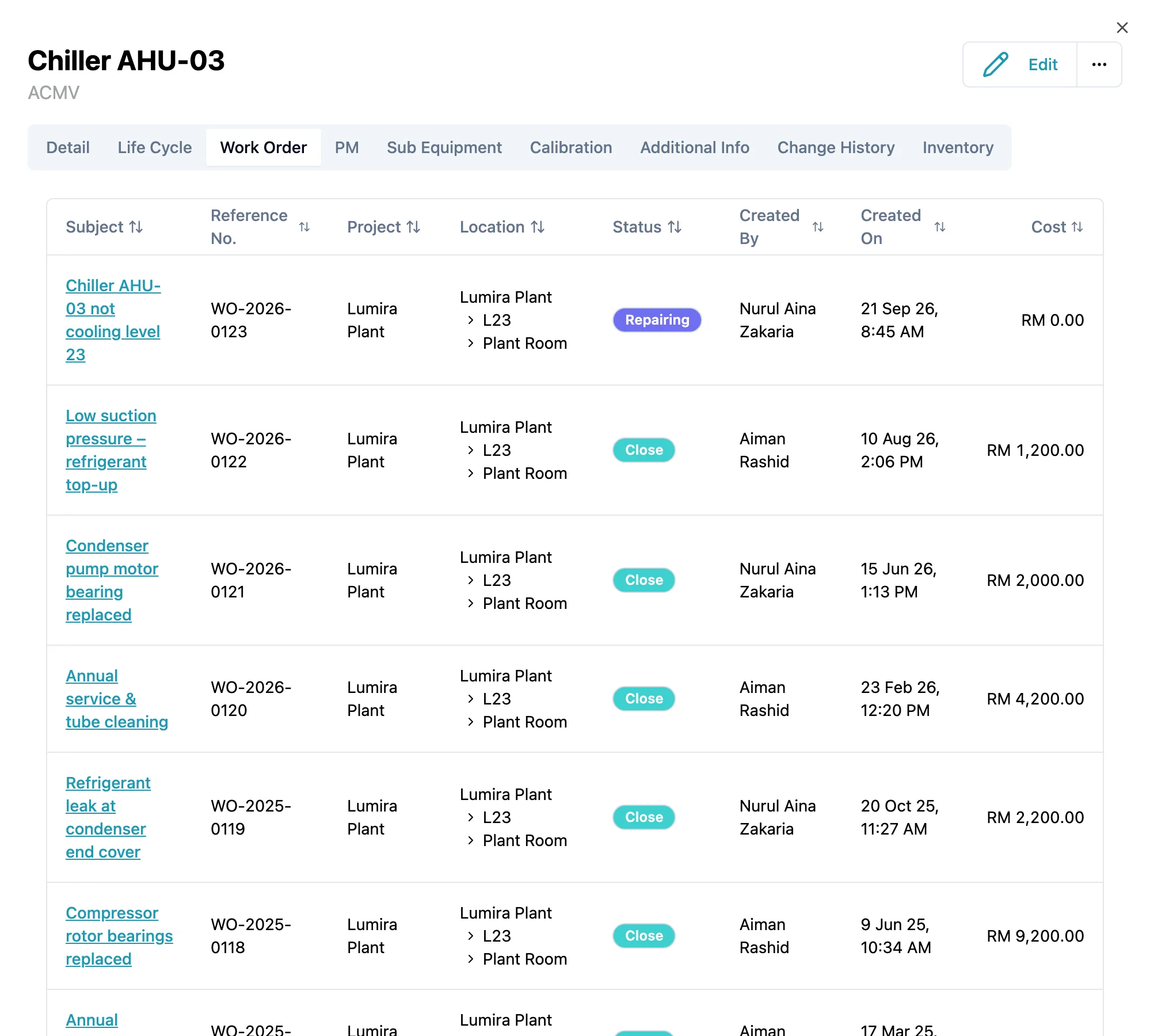This screenshot has width=1150, height=1036.
Task: Select reference number WO-2025-0119
Action: tap(251, 817)
